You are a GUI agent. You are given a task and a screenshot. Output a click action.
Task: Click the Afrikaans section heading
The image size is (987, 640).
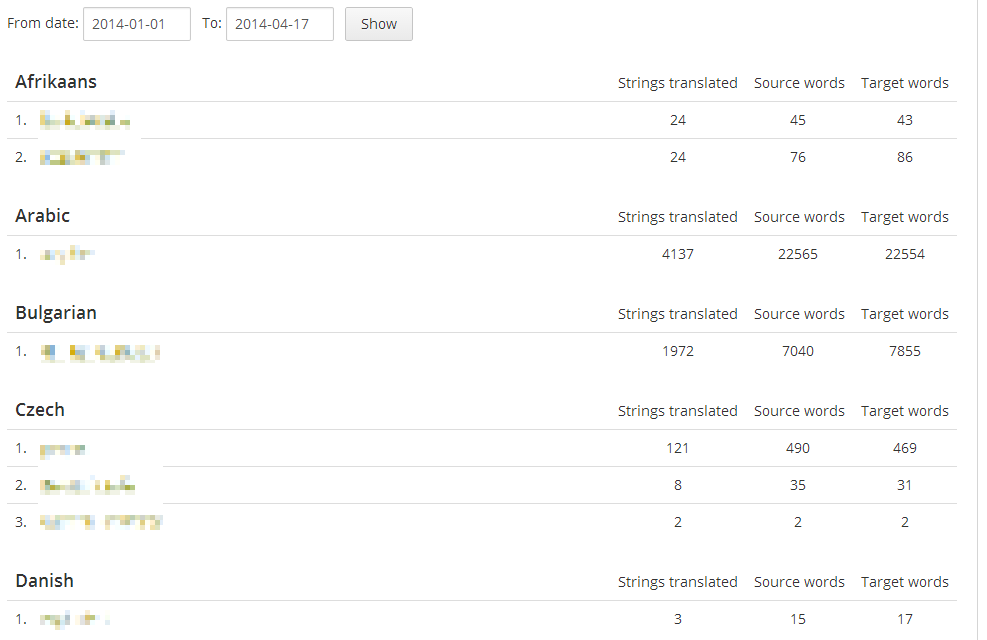(x=56, y=82)
